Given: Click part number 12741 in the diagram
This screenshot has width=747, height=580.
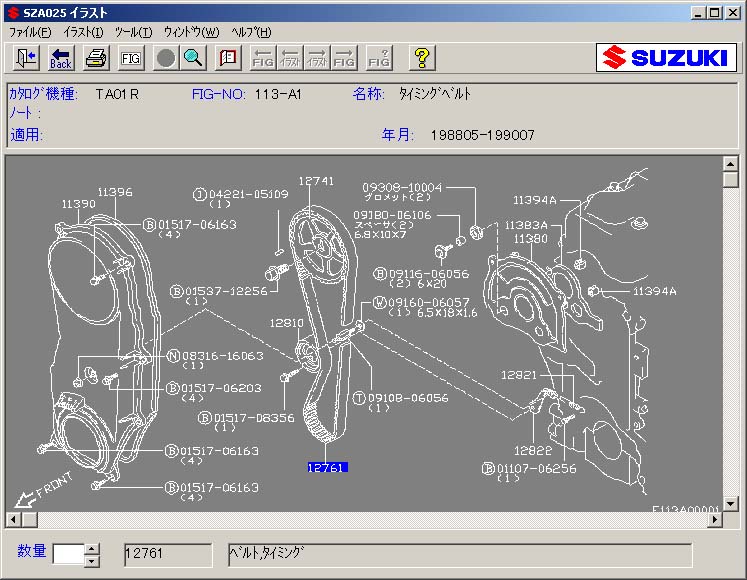Looking at the screenshot, I should tap(316, 181).
